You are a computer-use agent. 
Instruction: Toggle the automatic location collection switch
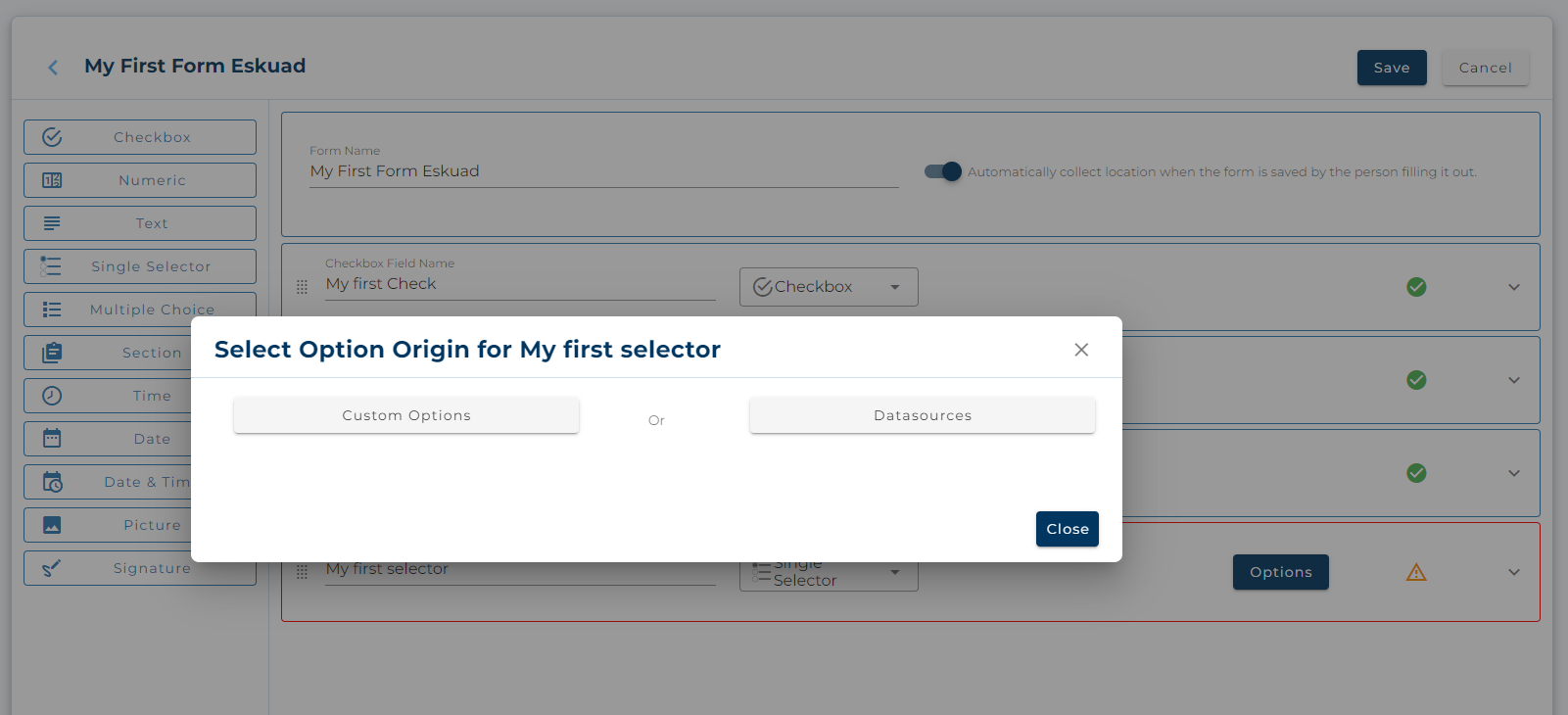click(x=943, y=171)
